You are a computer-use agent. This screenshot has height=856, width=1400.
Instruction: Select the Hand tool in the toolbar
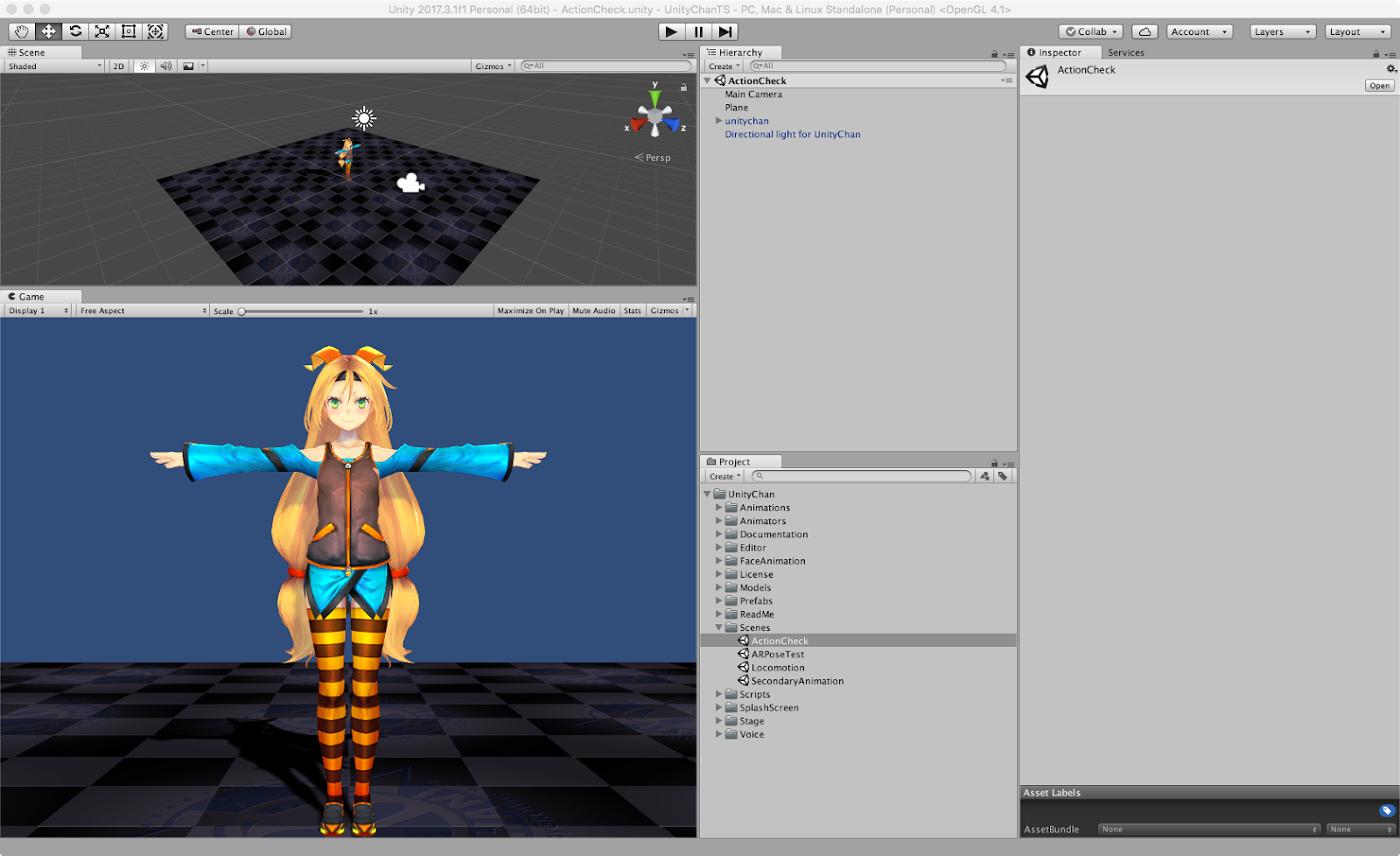pos(22,31)
